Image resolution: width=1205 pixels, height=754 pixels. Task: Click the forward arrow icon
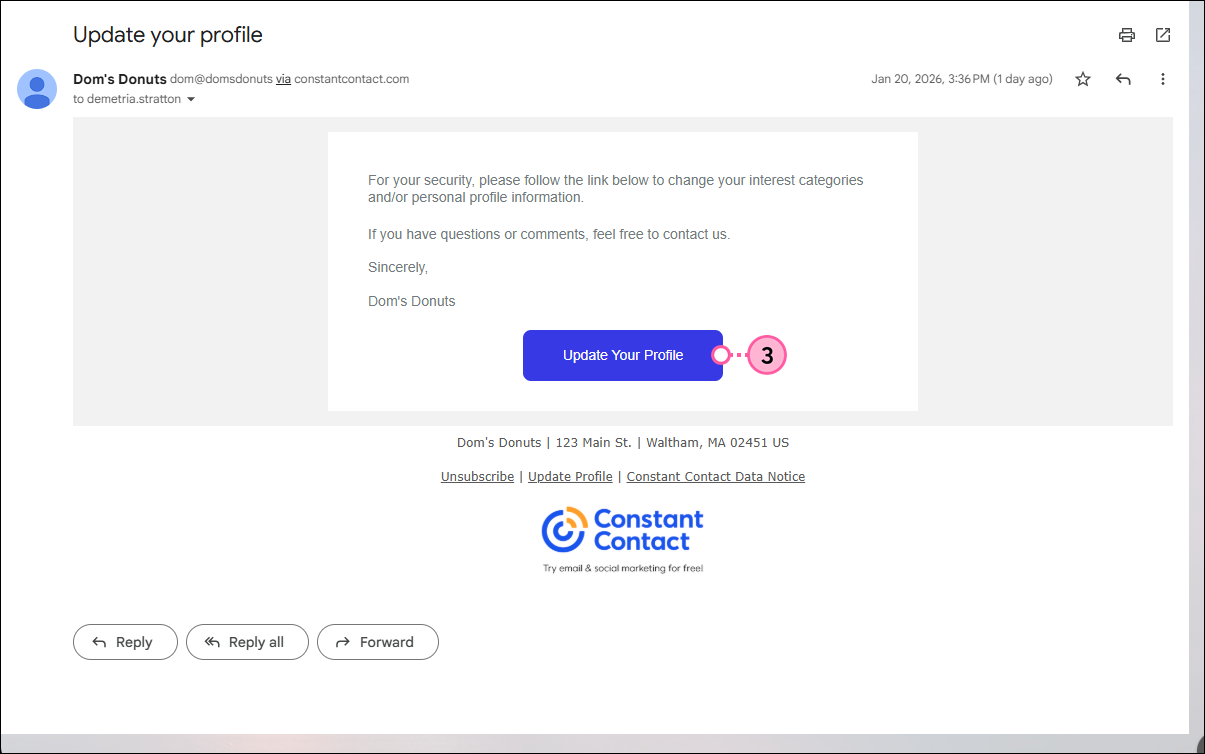(343, 642)
